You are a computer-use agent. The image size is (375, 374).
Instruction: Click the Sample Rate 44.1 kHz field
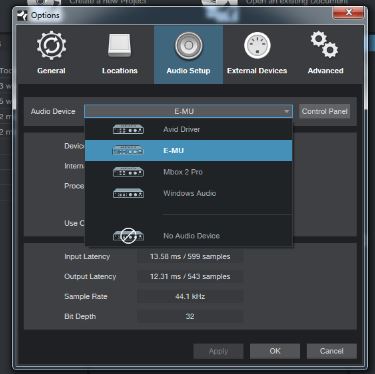coord(190,297)
